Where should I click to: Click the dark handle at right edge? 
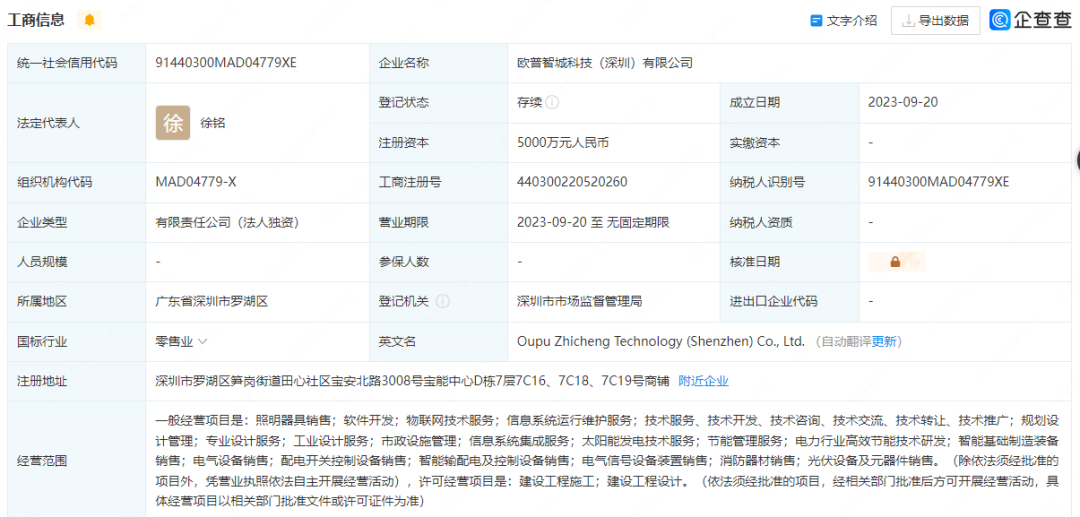tap(1077, 160)
